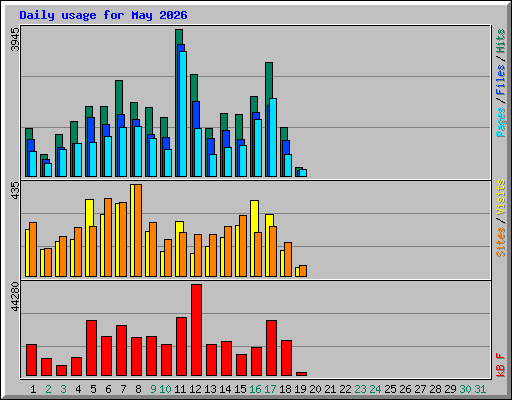Click the 'Visits' legend label
512x400 pixels.
pyautogui.click(x=501, y=198)
